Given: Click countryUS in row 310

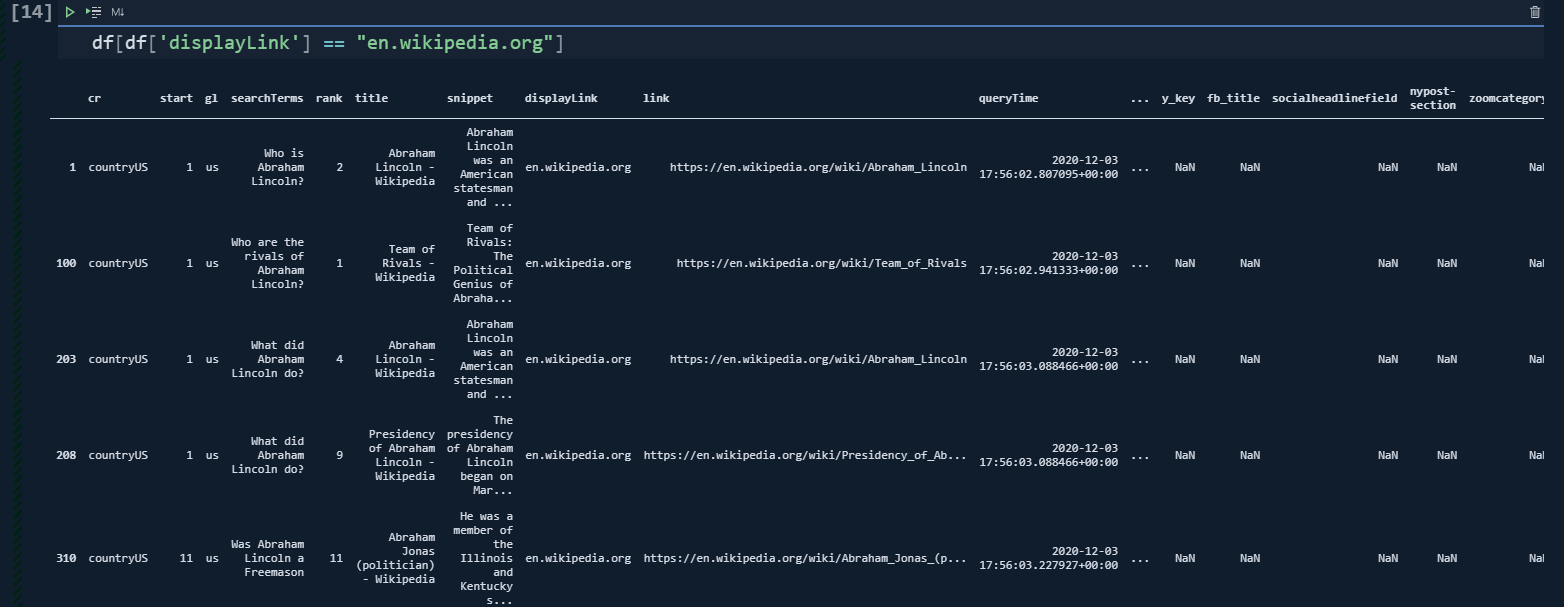Looking at the screenshot, I should tap(118, 558).
